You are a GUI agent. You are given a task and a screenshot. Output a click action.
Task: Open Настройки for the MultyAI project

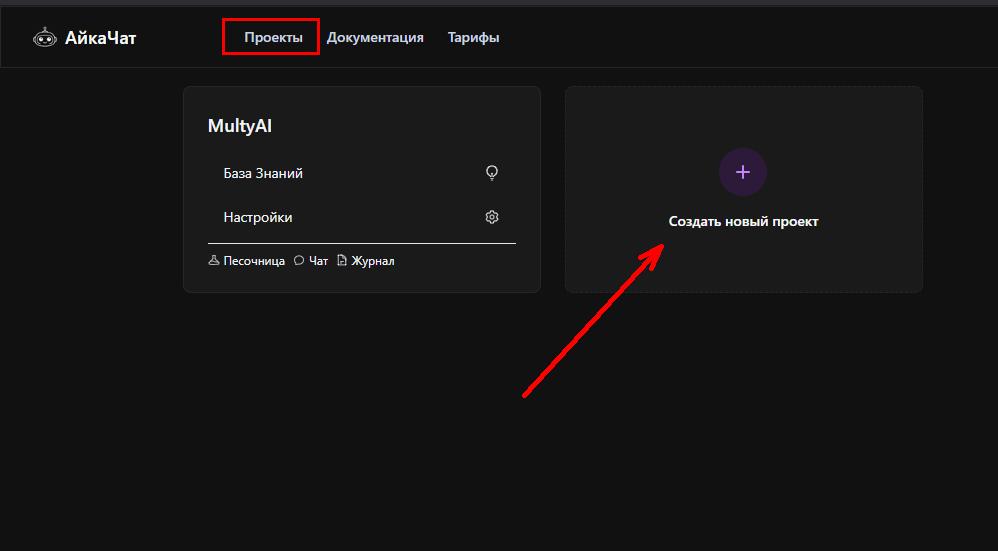(258, 217)
